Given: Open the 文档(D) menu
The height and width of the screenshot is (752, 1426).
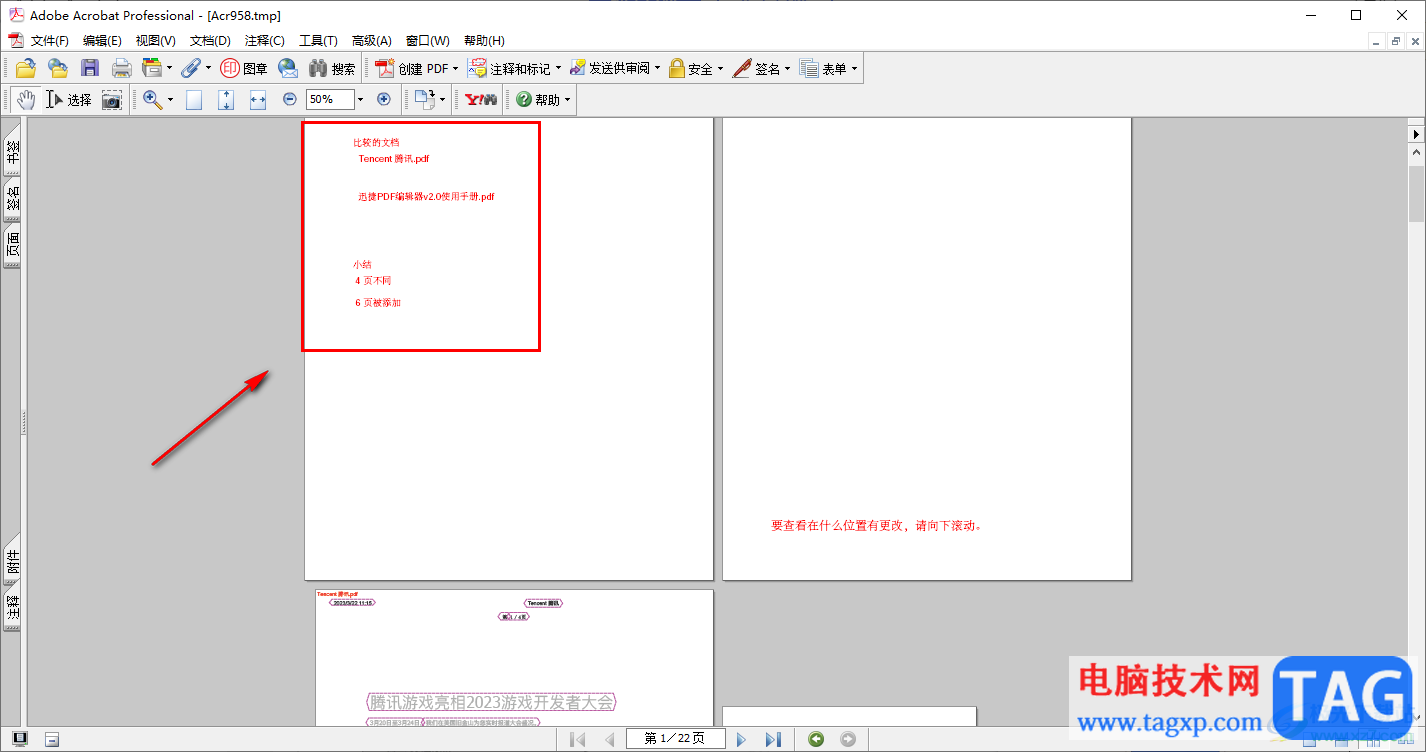Looking at the screenshot, I should coord(210,41).
